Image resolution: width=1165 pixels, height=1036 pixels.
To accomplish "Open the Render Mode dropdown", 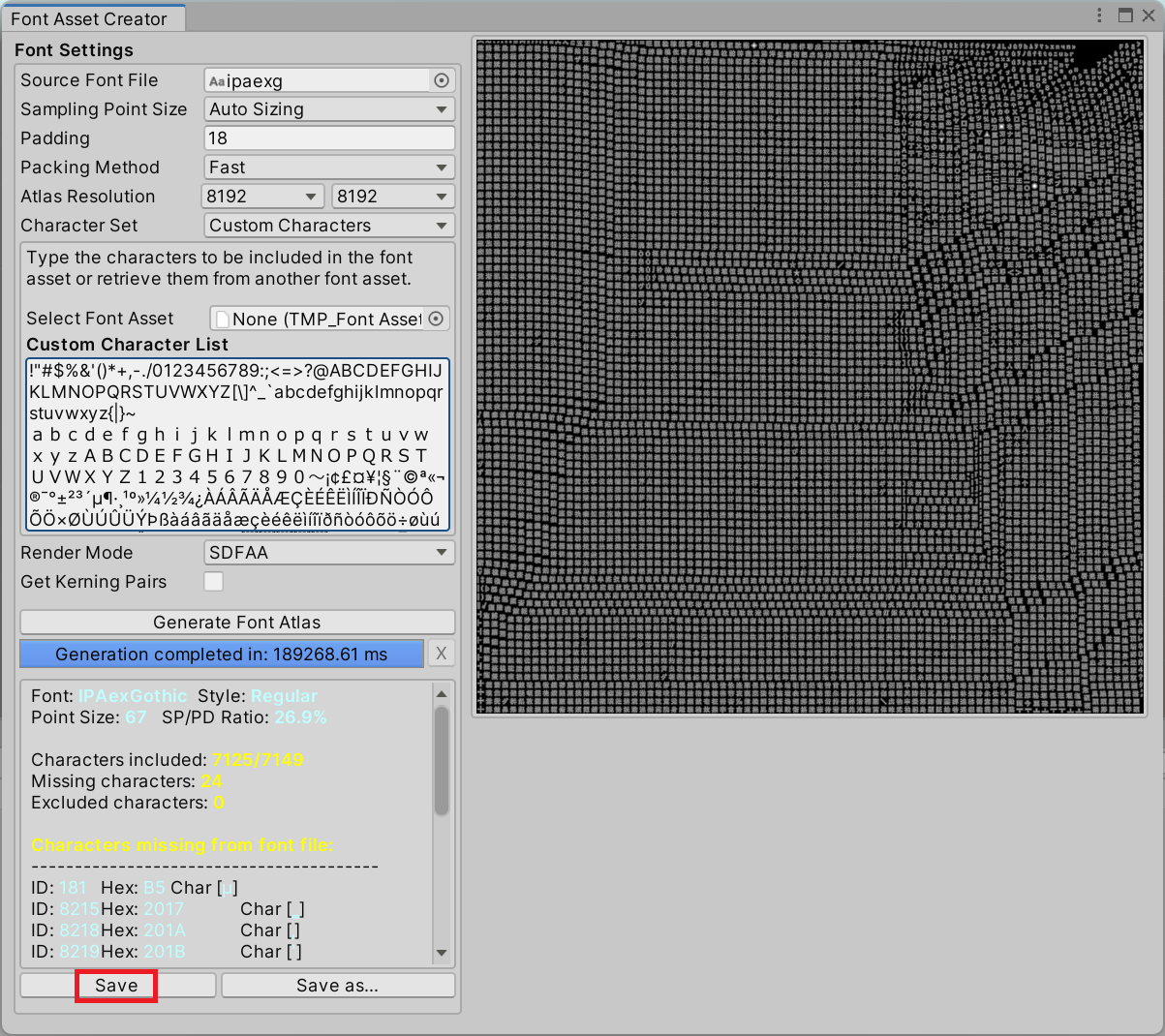I will (x=328, y=552).
